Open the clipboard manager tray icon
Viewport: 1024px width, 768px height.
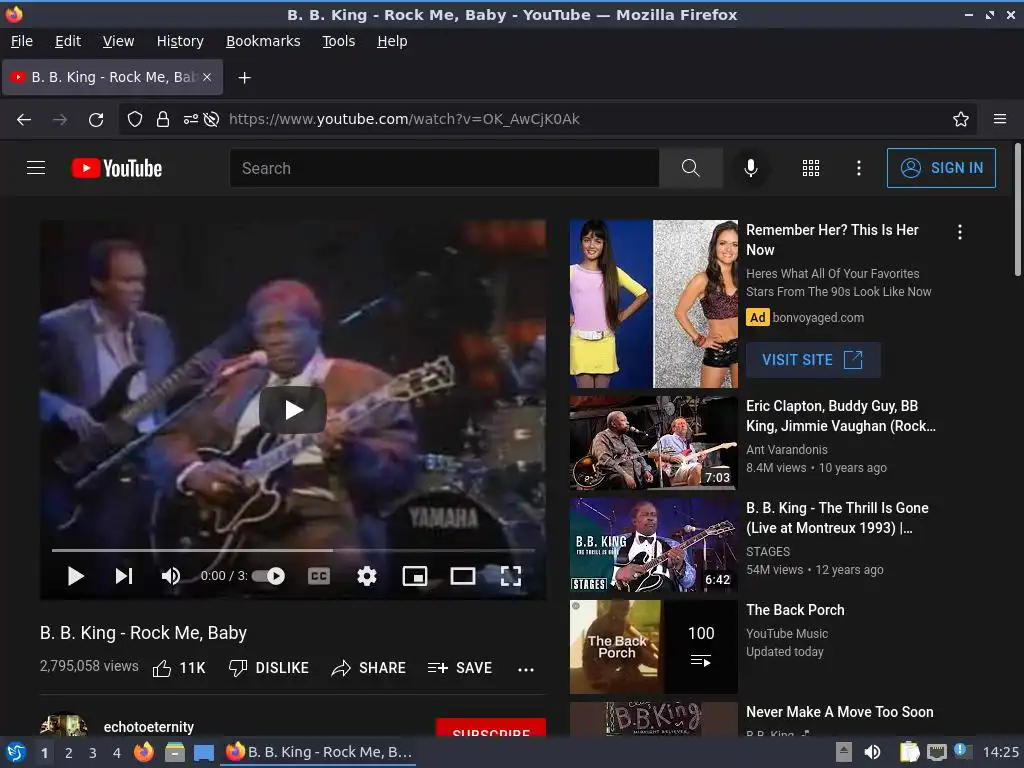909,752
